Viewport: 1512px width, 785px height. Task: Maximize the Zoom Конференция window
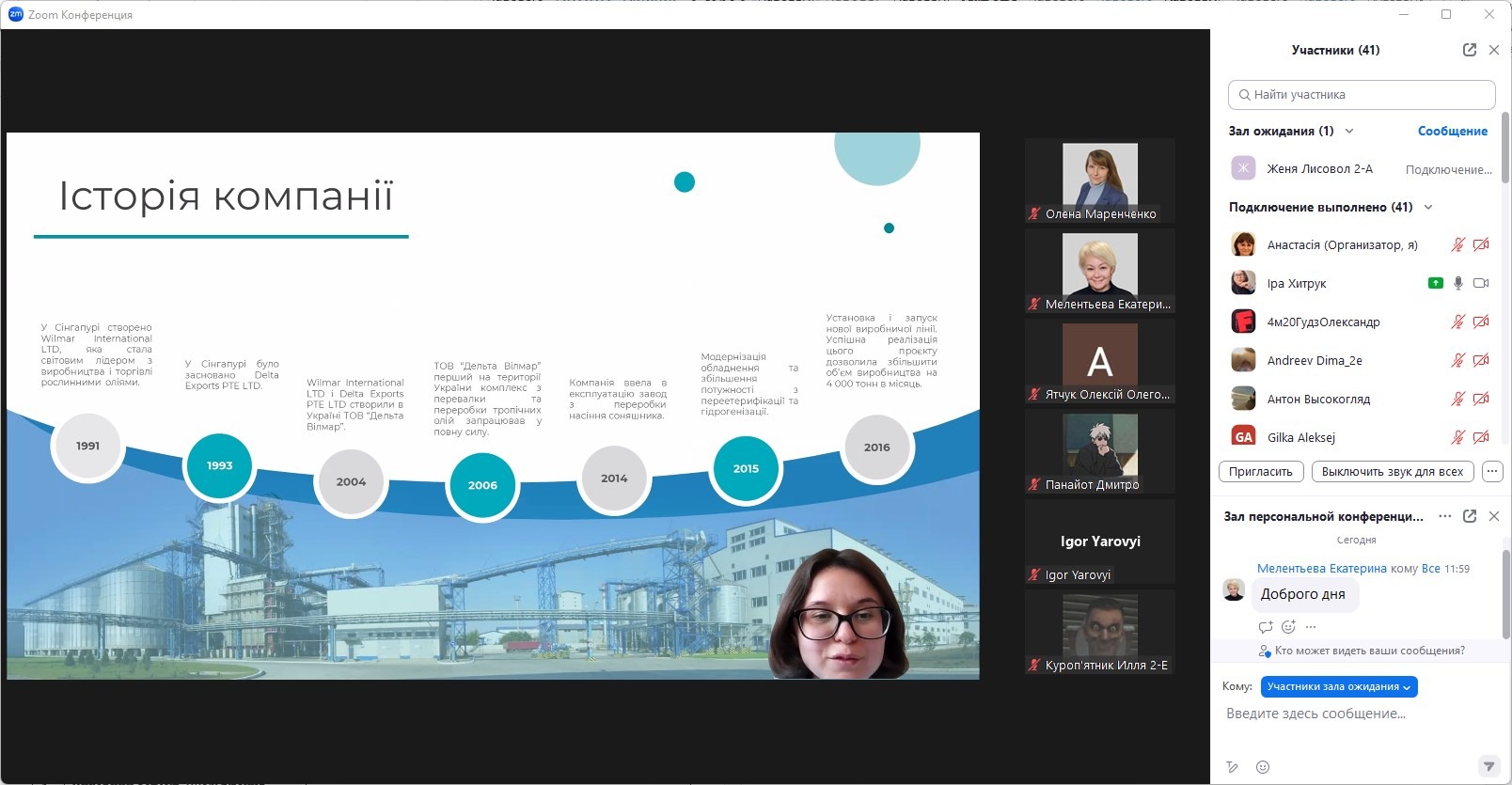click(x=1446, y=14)
